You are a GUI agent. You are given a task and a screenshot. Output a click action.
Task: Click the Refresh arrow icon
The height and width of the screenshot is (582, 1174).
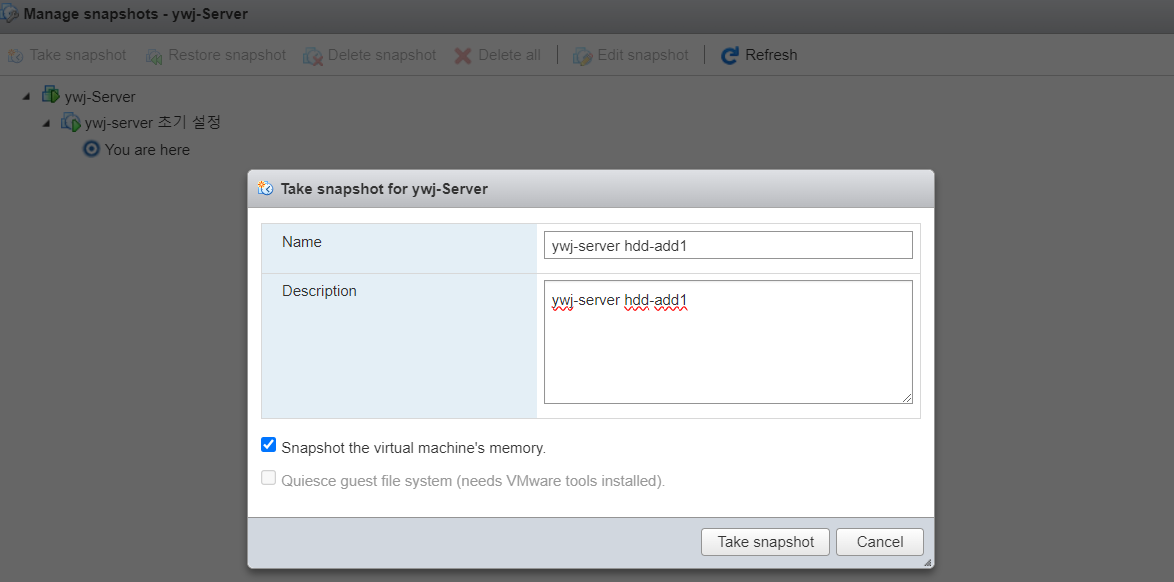pos(730,55)
